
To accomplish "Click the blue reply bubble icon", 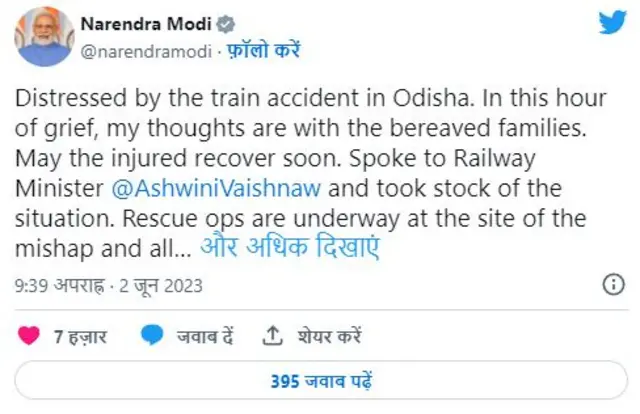I will point(152,336).
